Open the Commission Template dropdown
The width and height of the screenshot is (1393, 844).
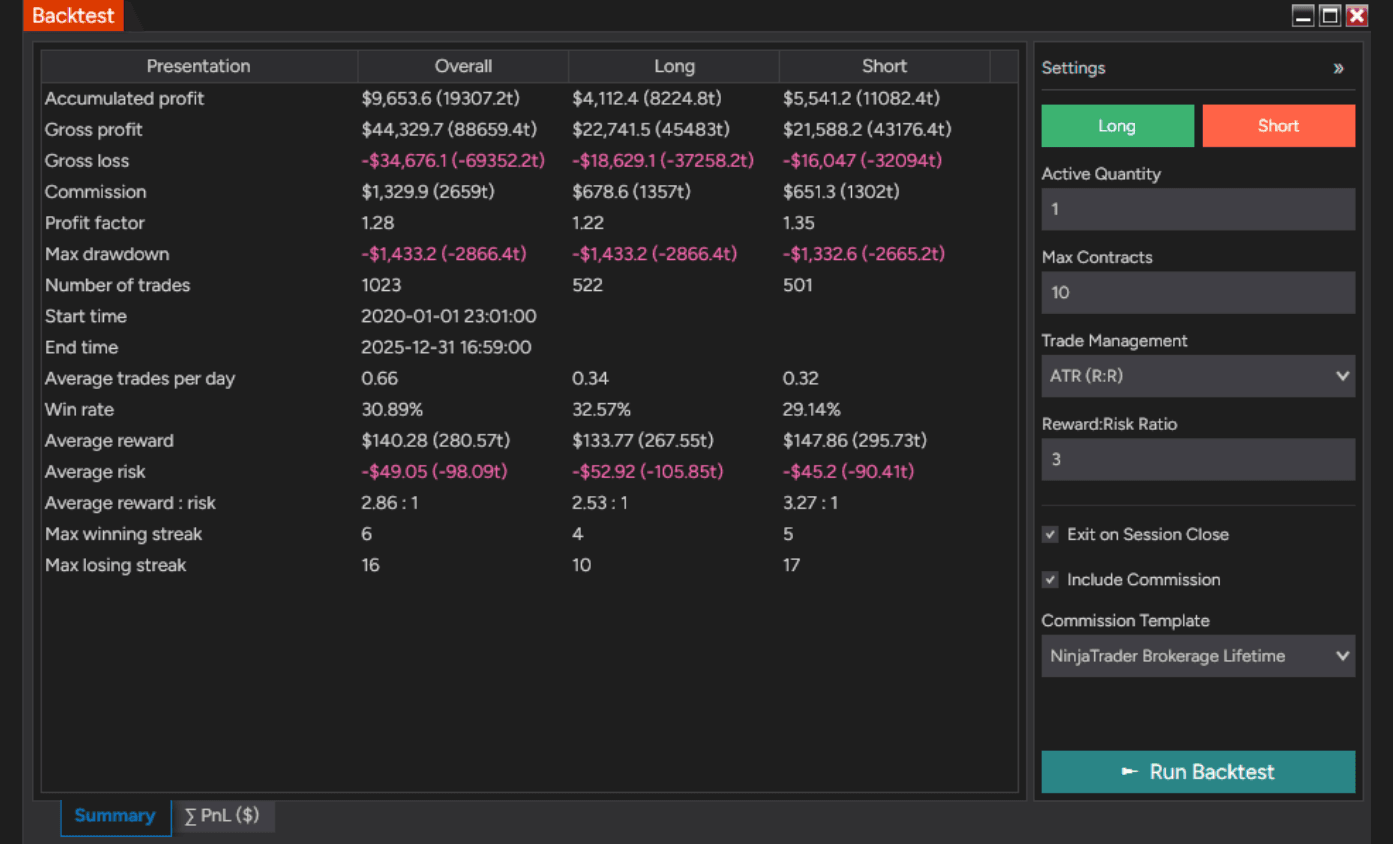[1198, 656]
